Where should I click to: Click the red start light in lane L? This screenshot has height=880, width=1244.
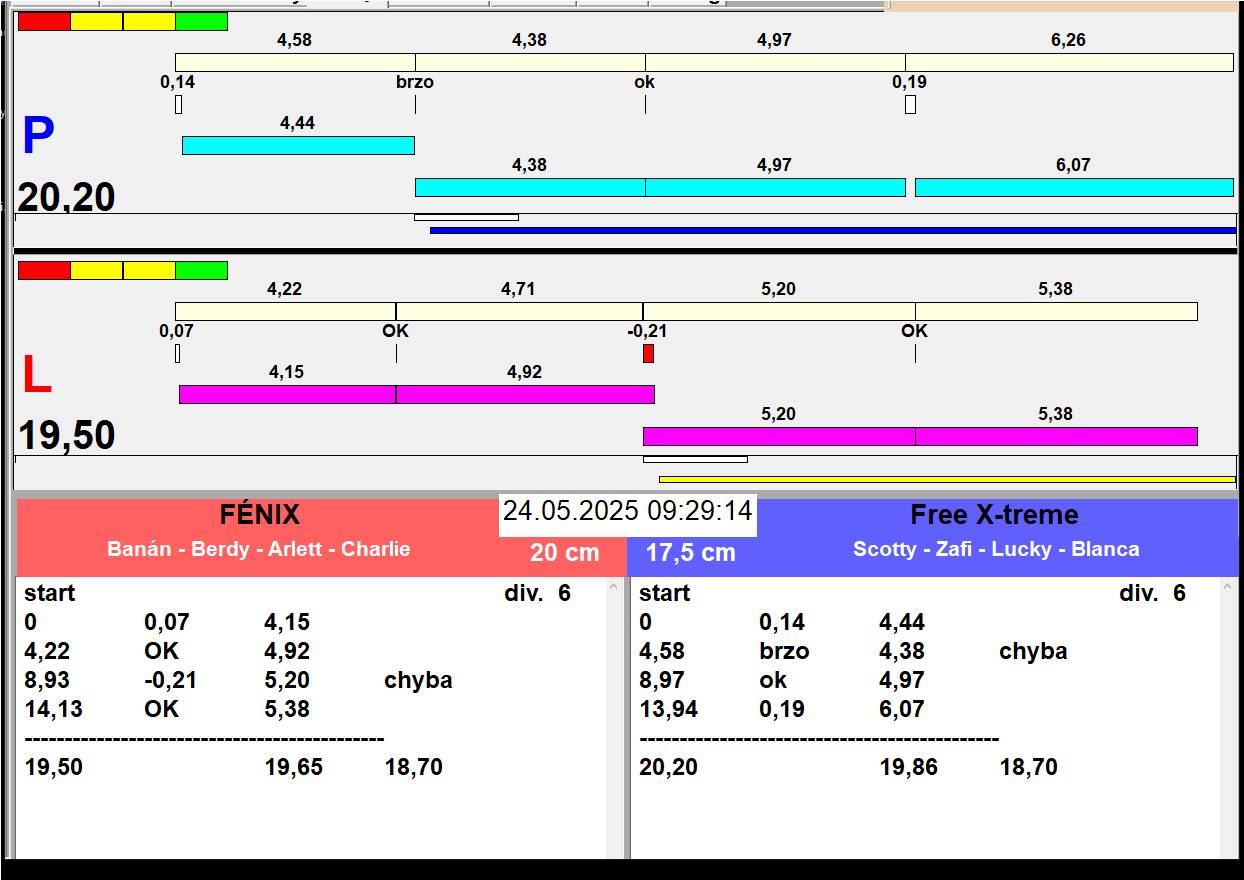point(45,270)
